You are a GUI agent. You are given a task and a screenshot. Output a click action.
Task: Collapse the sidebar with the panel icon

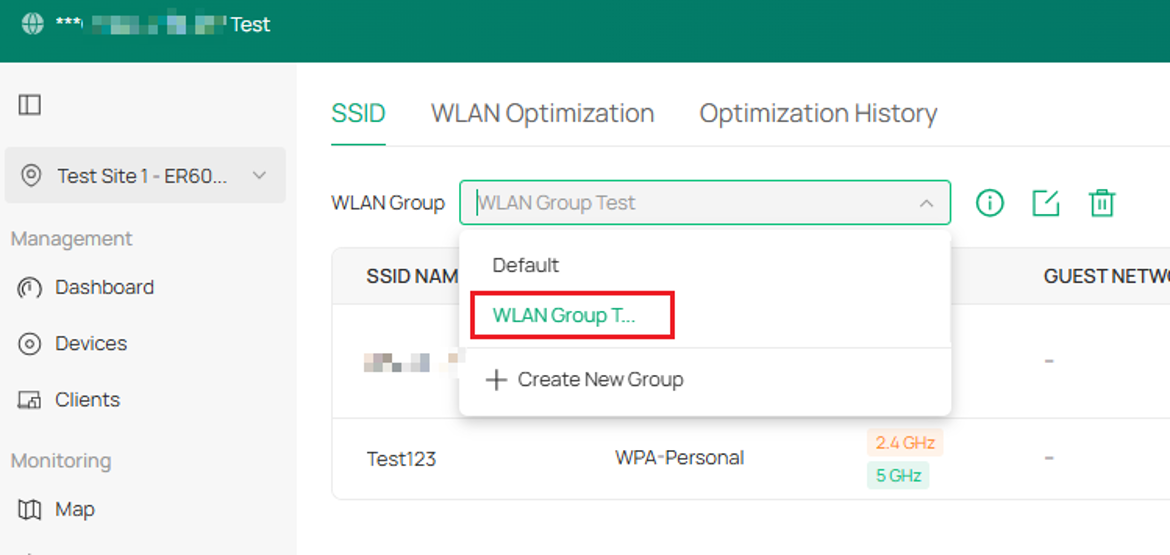click(30, 105)
